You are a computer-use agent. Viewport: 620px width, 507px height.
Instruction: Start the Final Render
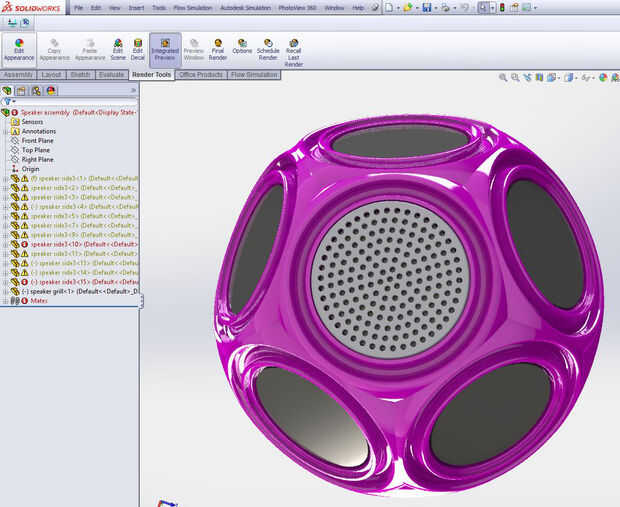tap(218, 50)
